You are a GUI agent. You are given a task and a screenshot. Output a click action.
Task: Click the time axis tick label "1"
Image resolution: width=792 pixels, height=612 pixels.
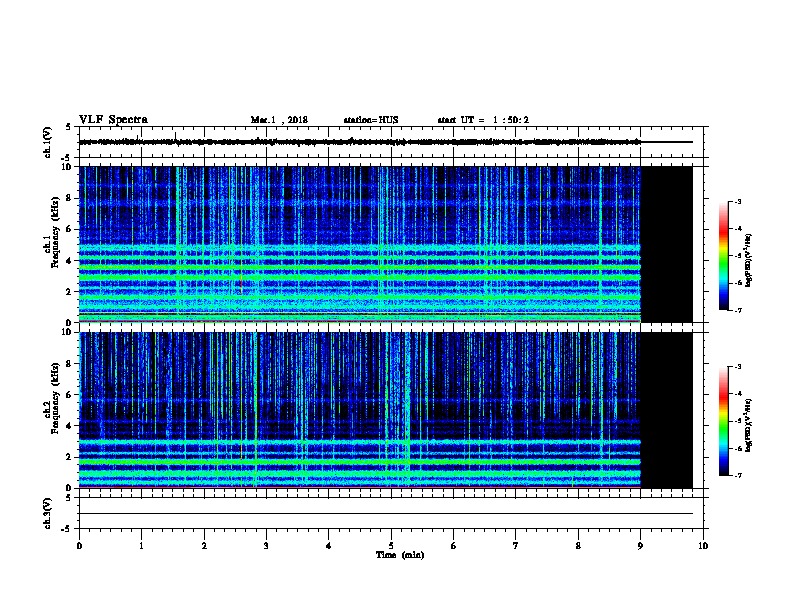click(141, 546)
